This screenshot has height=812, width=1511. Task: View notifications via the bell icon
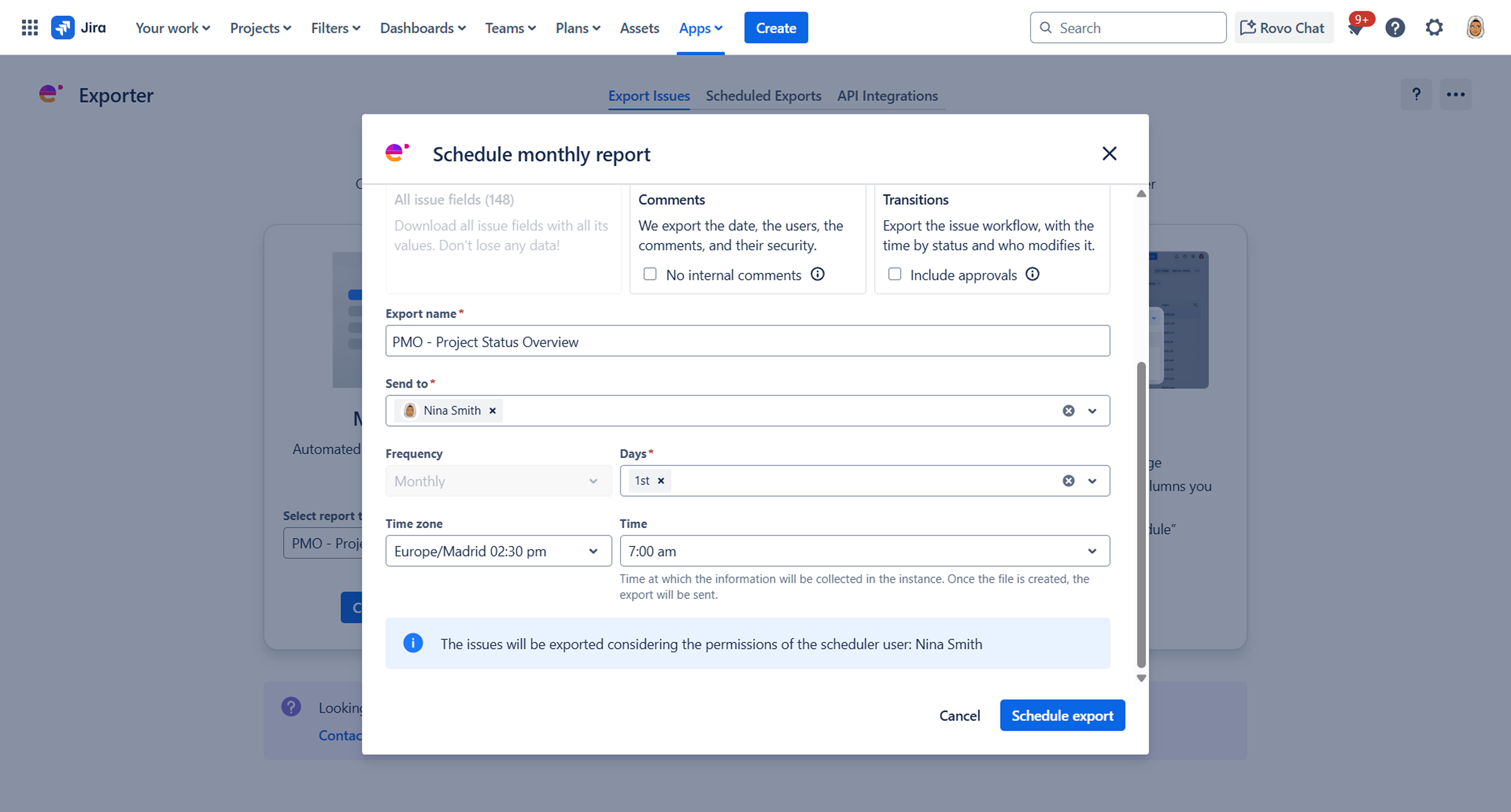[1356, 28]
